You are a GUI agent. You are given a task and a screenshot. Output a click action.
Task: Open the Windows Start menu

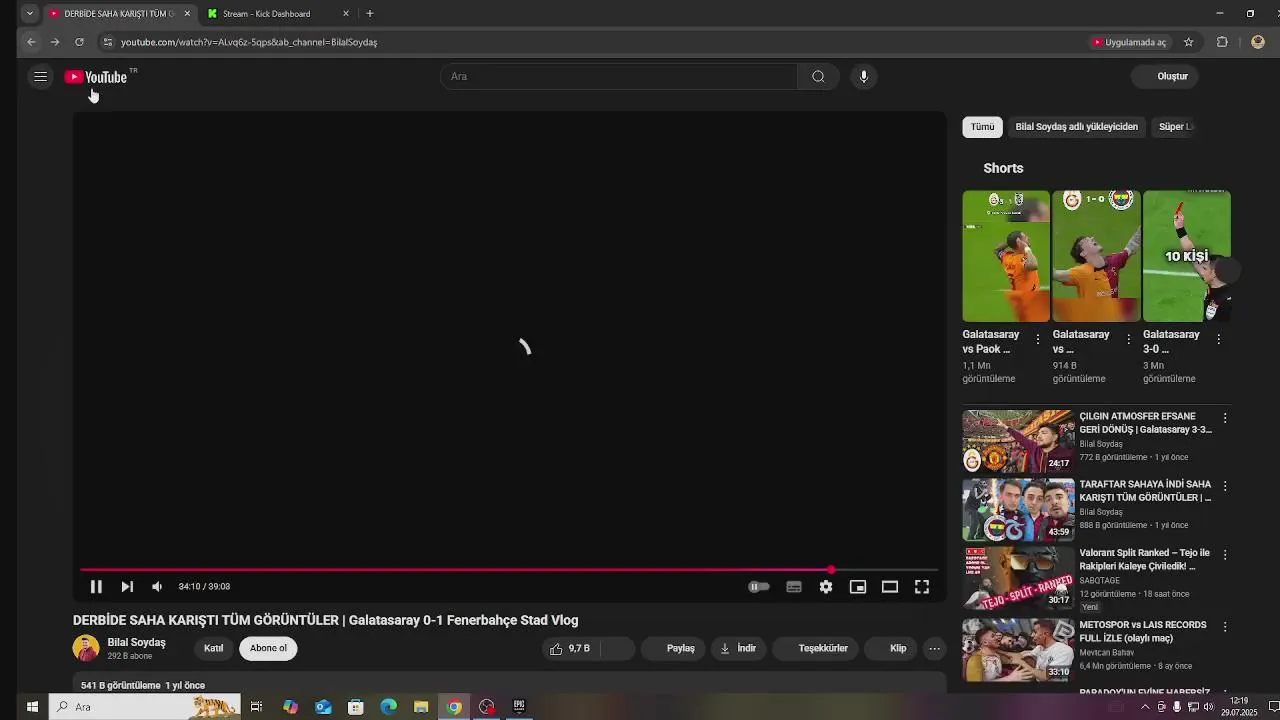32,707
